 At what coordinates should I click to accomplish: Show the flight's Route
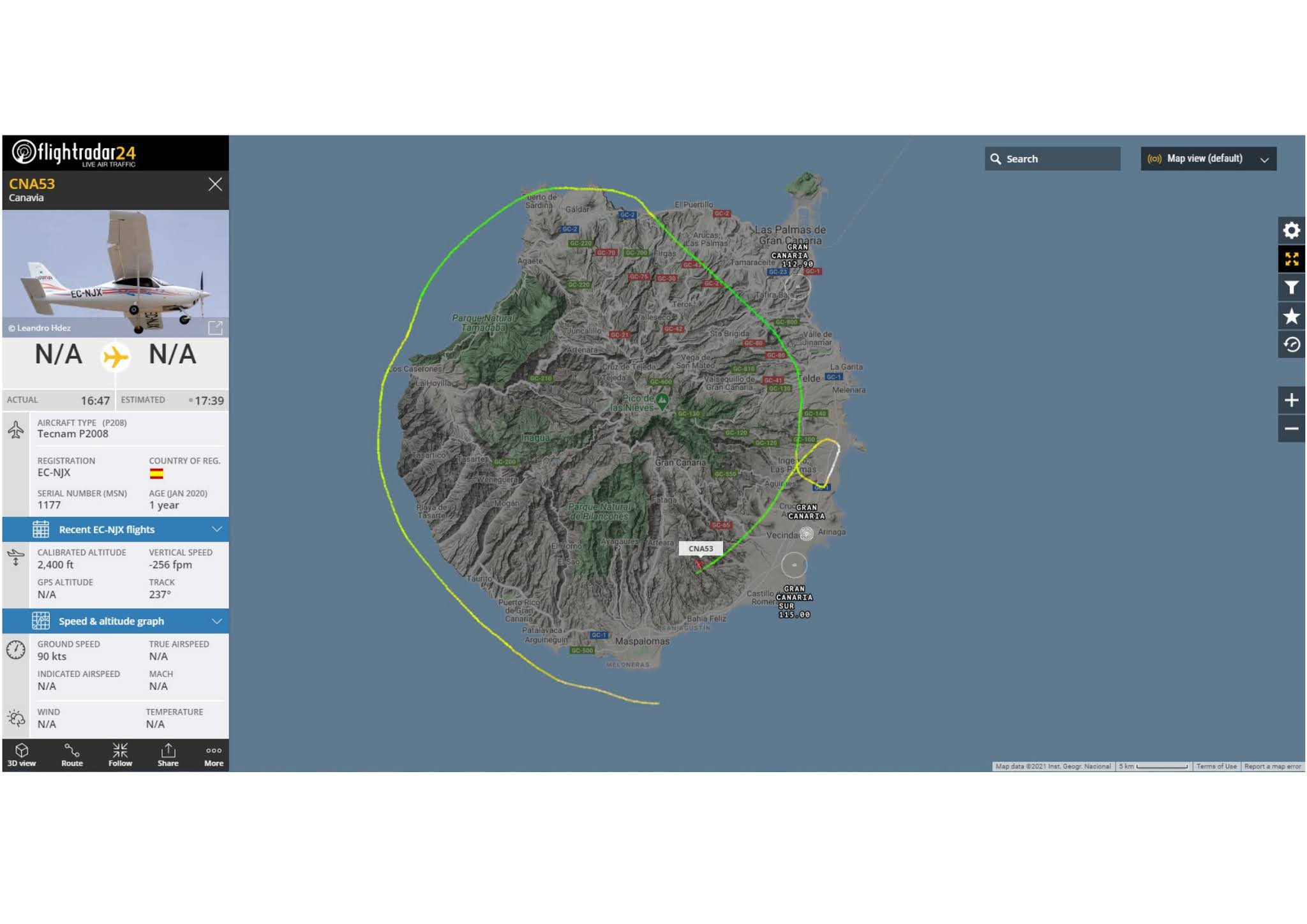click(72, 755)
